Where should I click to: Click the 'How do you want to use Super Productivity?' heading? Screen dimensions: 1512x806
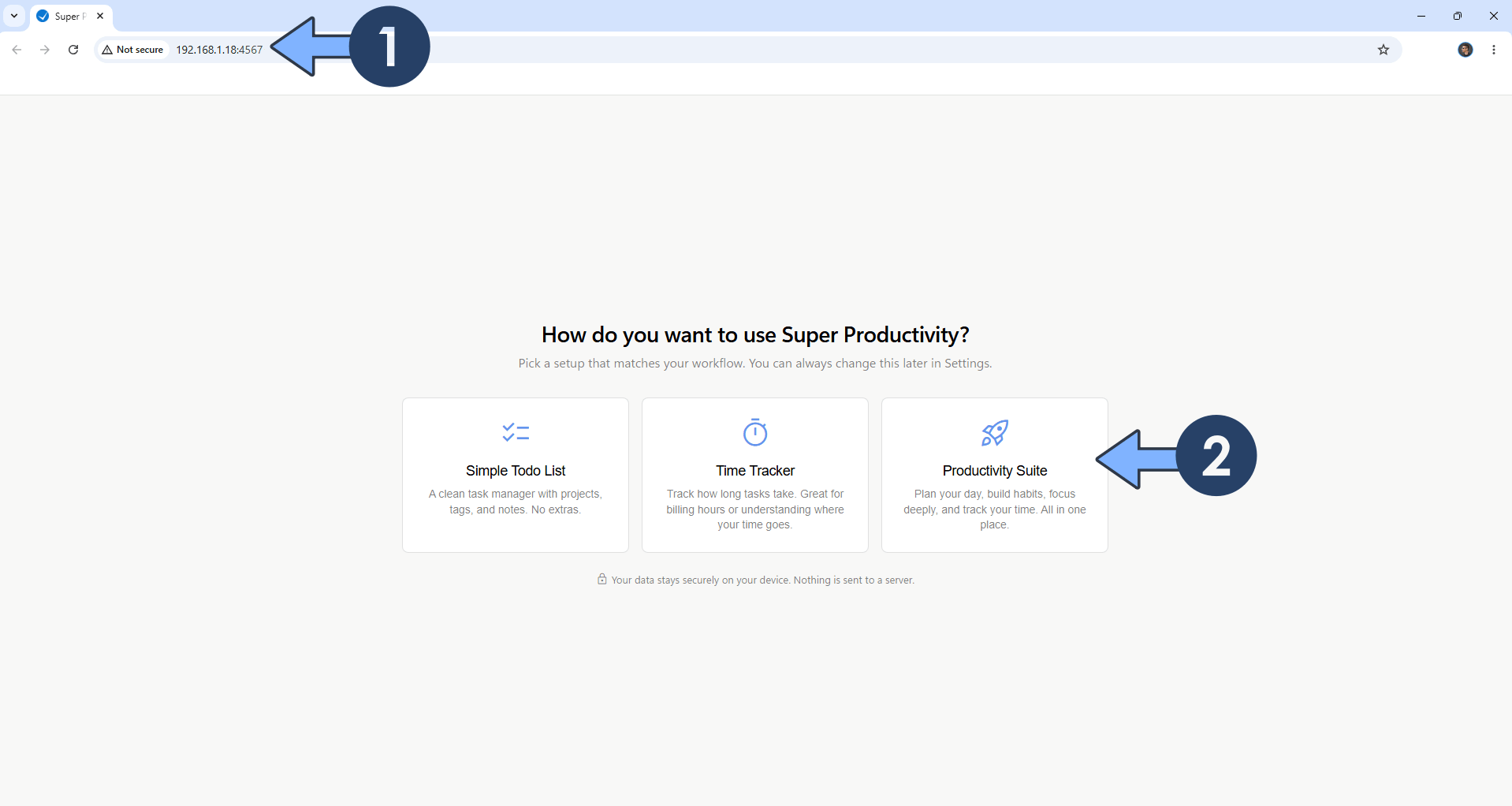coord(755,334)
